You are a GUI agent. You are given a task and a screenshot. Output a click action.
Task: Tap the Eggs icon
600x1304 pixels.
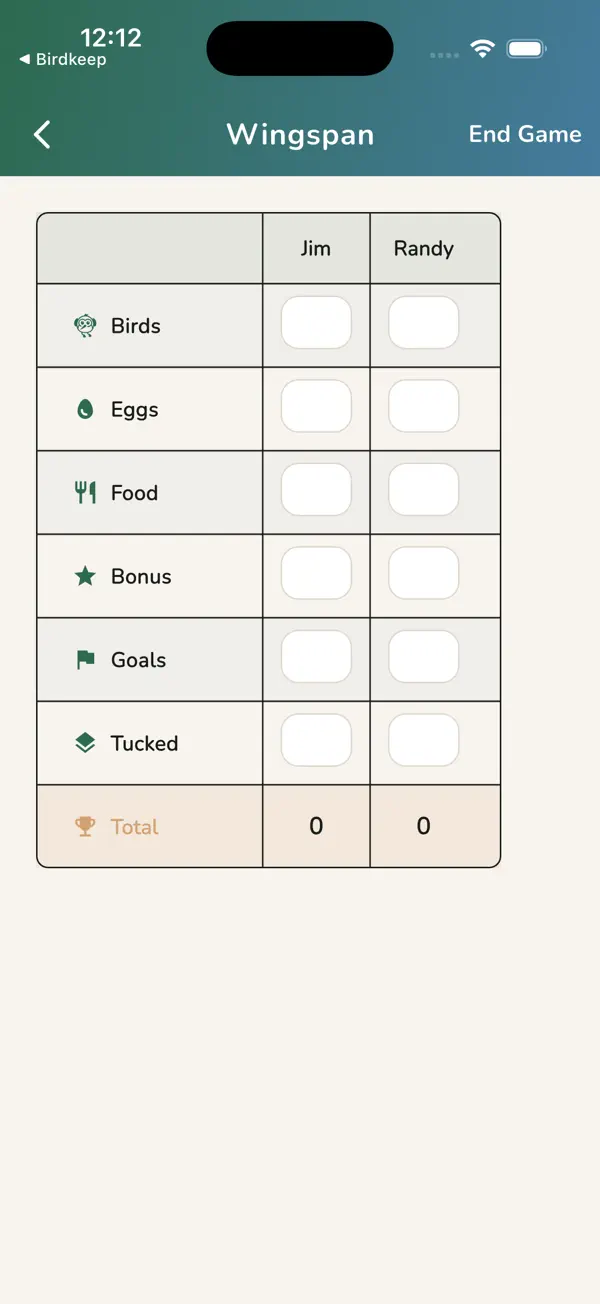pyautogui.click(x=85, y=409)
